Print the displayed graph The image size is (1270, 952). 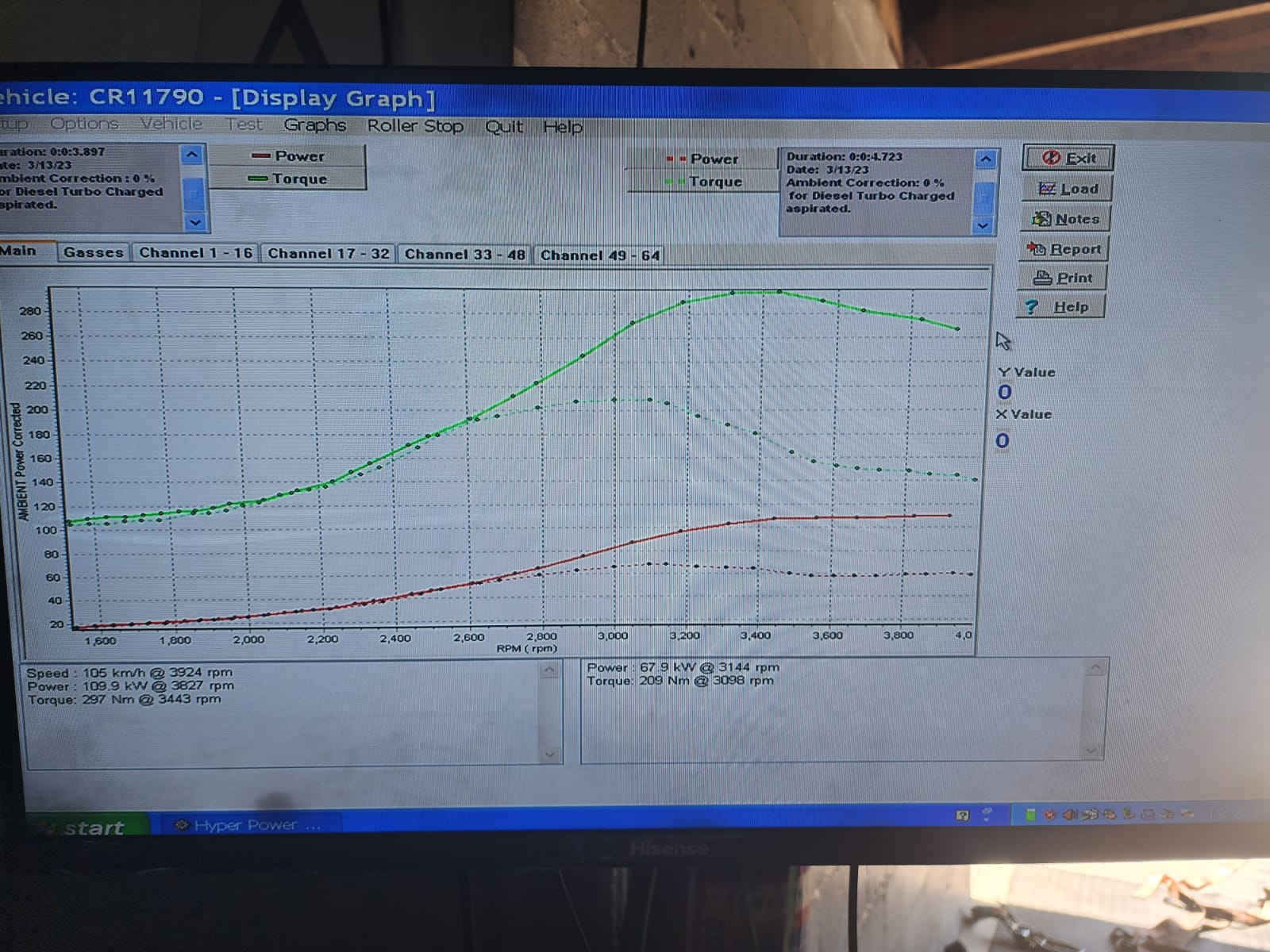coord(1062,278)
